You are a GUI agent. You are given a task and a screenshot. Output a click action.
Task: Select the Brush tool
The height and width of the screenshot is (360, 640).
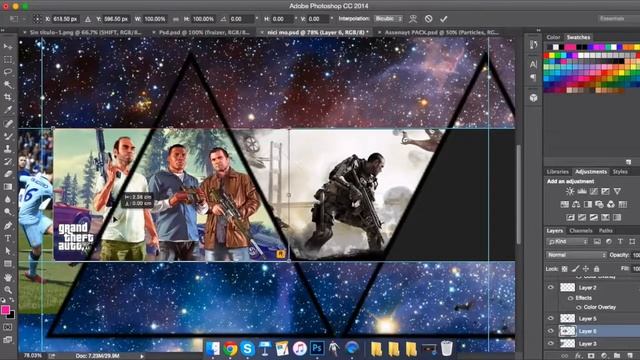coord(8,136)
